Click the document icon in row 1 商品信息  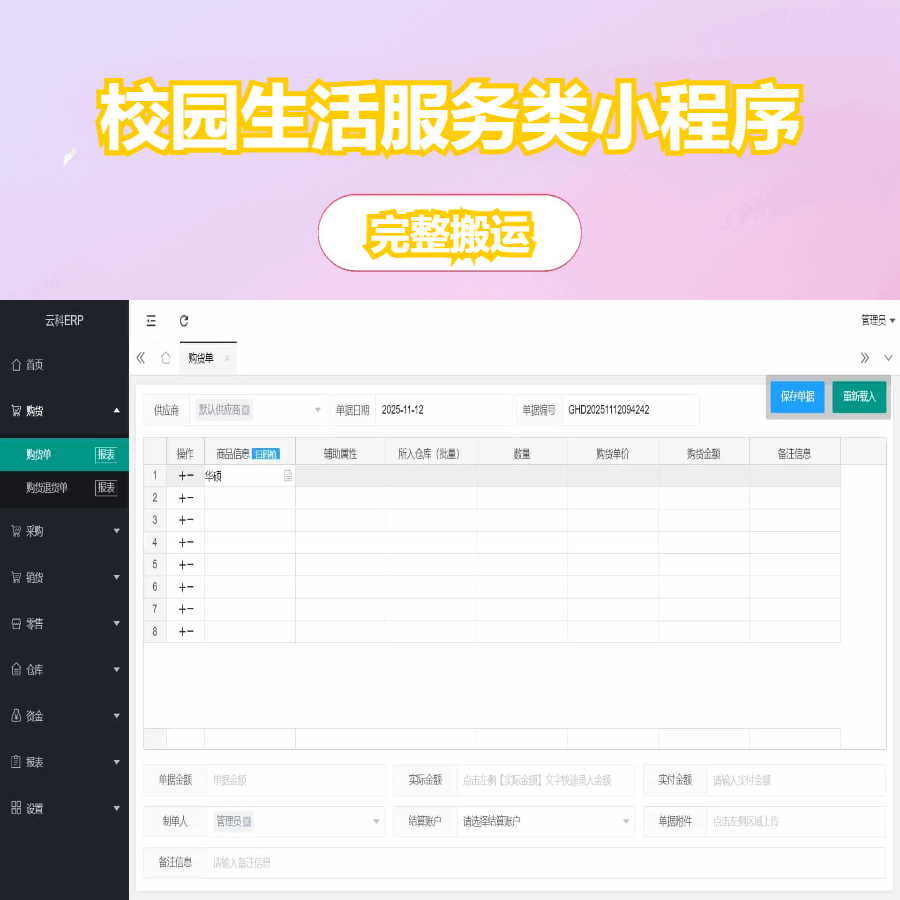[x=288, y=476]
